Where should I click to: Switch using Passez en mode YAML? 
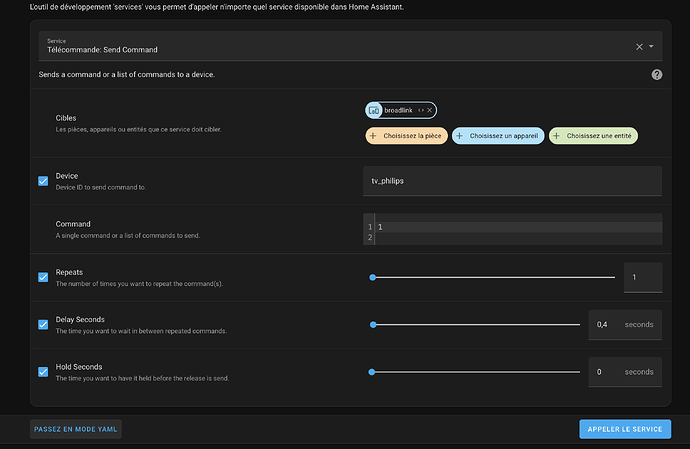pyautogui.click(x=77, y=429)
